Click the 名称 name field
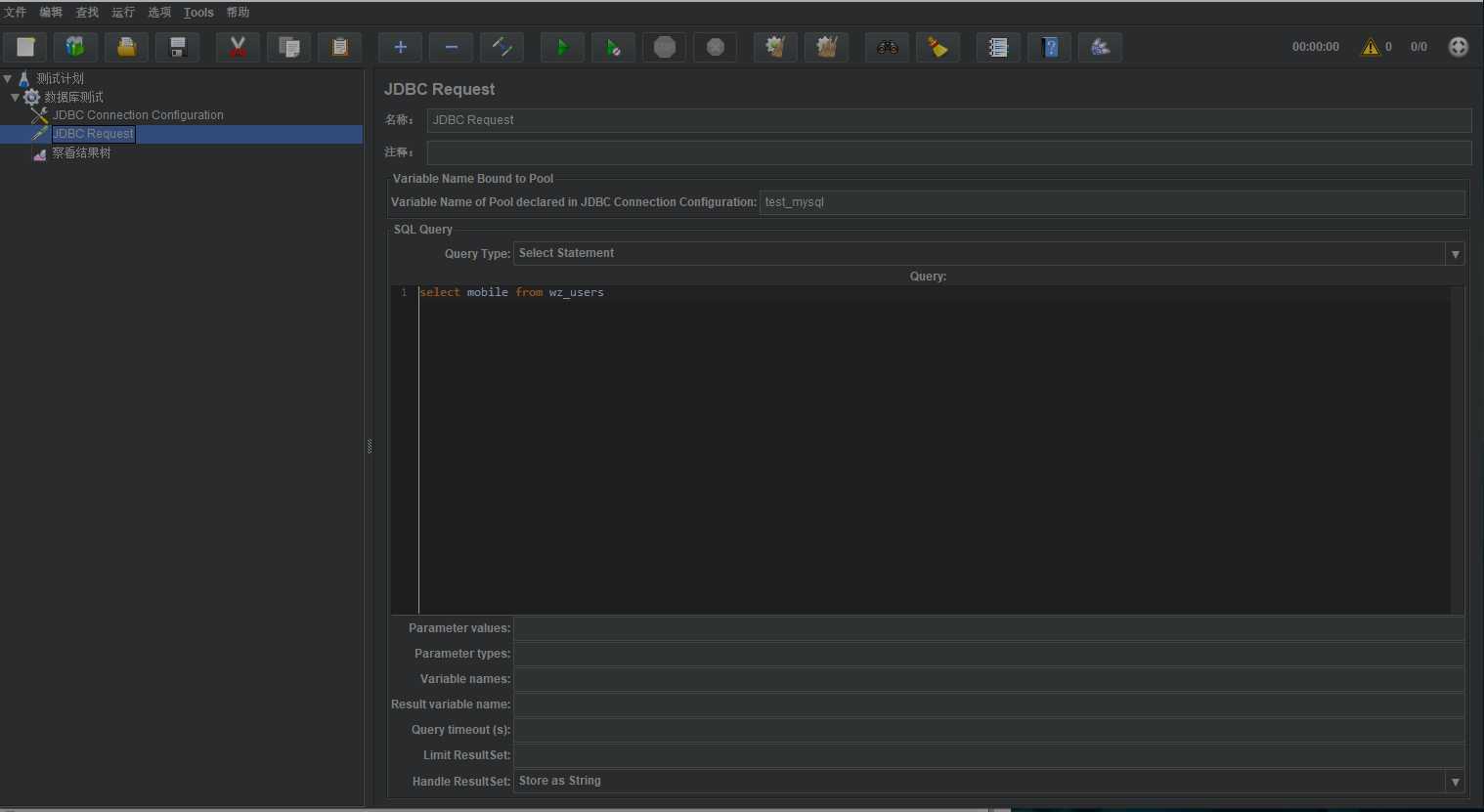 [x=948, y=120]
